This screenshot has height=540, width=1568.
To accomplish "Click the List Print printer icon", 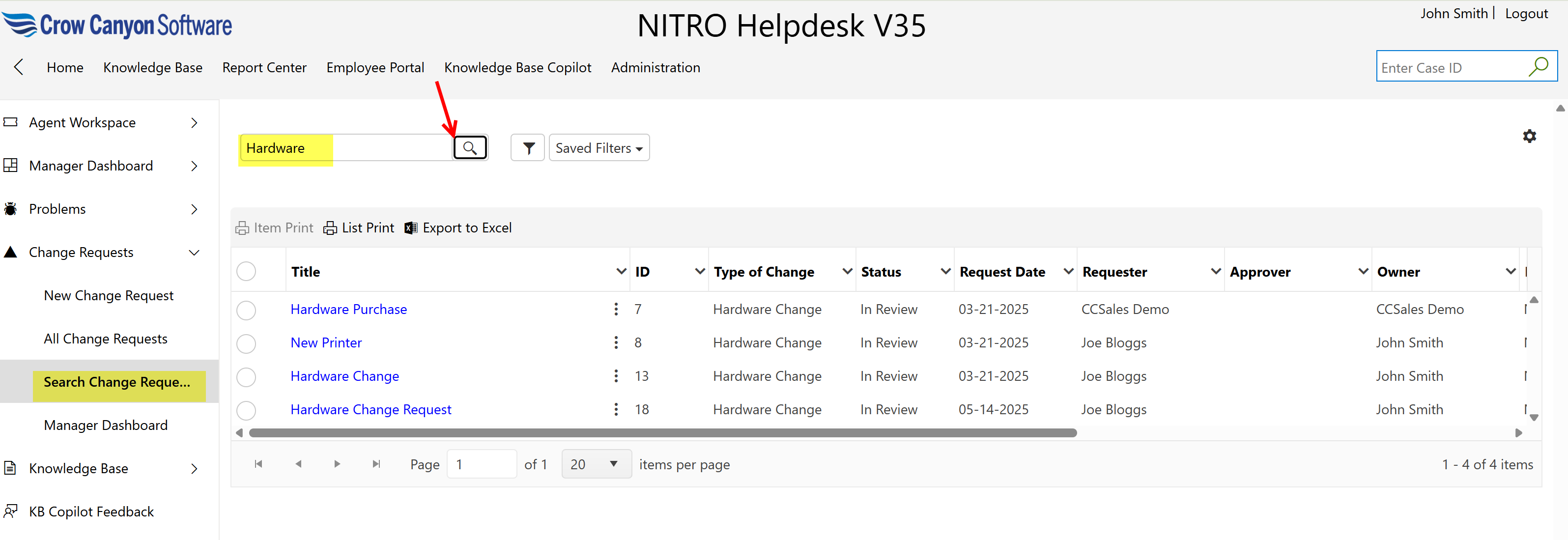I will (330, 227).
